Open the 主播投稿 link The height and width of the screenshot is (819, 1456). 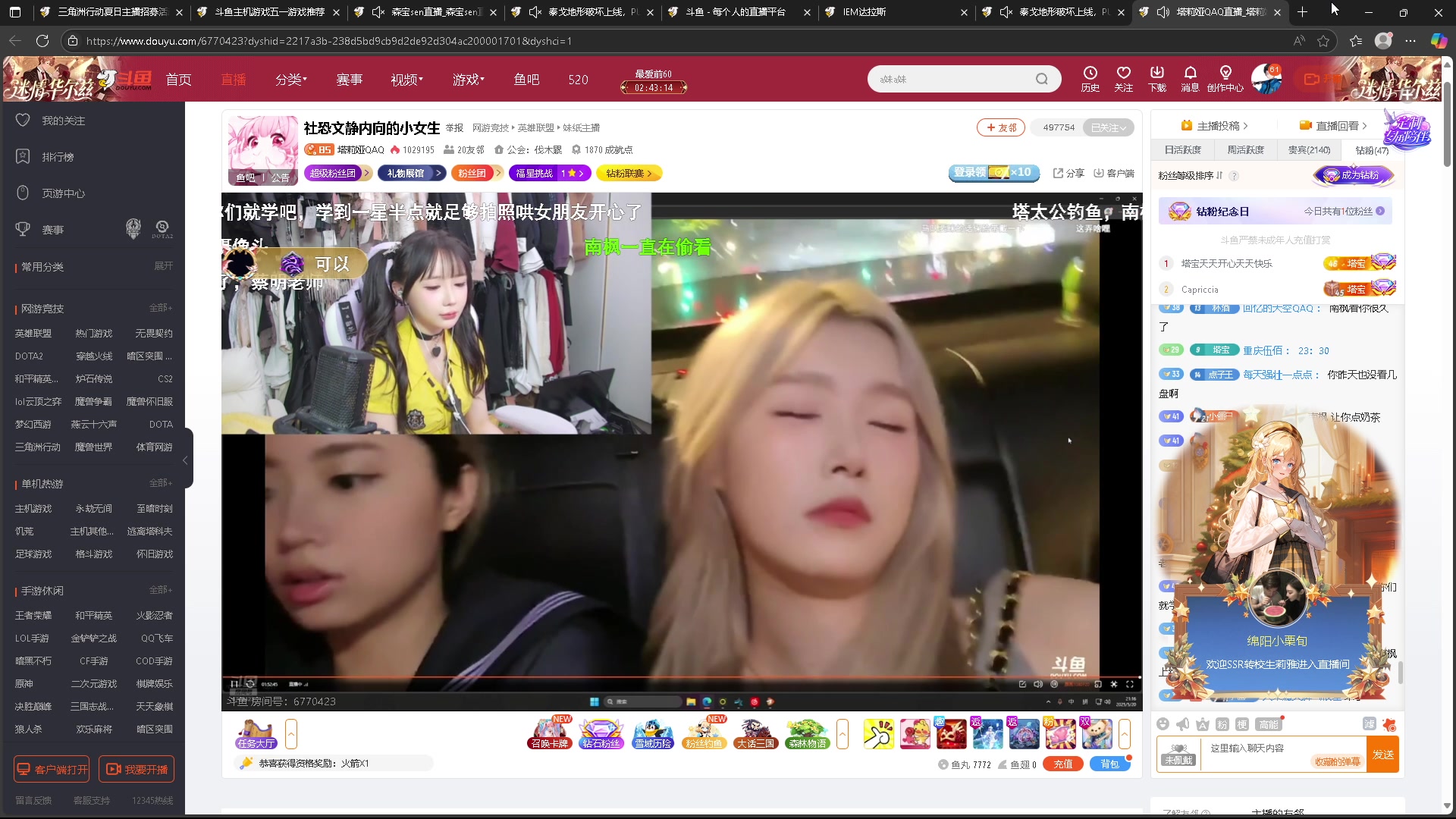pyautogui.click(x=1214, y=126)
